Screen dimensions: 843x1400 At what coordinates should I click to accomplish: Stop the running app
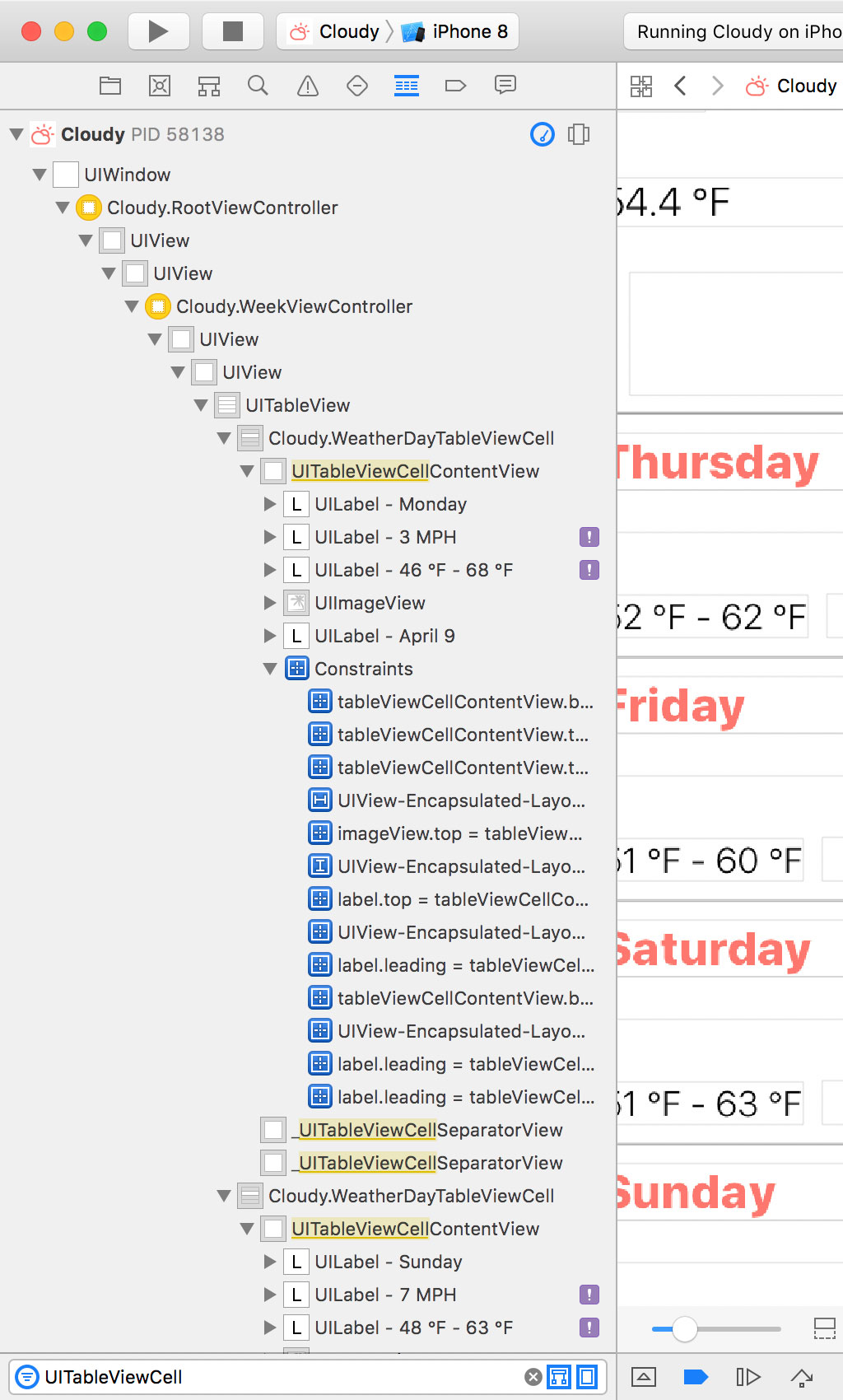[233, 31]
